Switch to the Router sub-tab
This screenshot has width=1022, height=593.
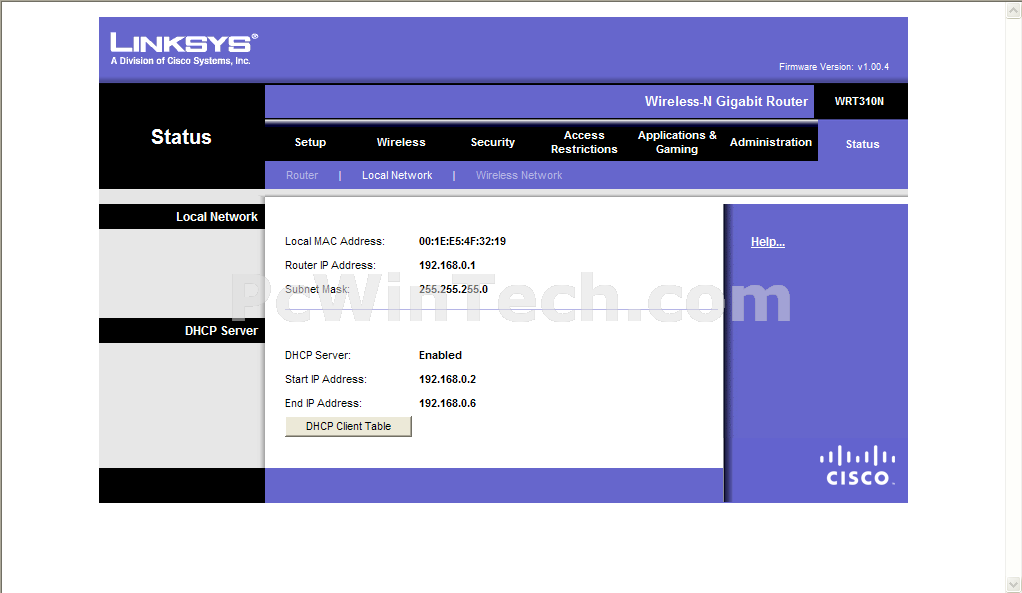tap(302, 175)
